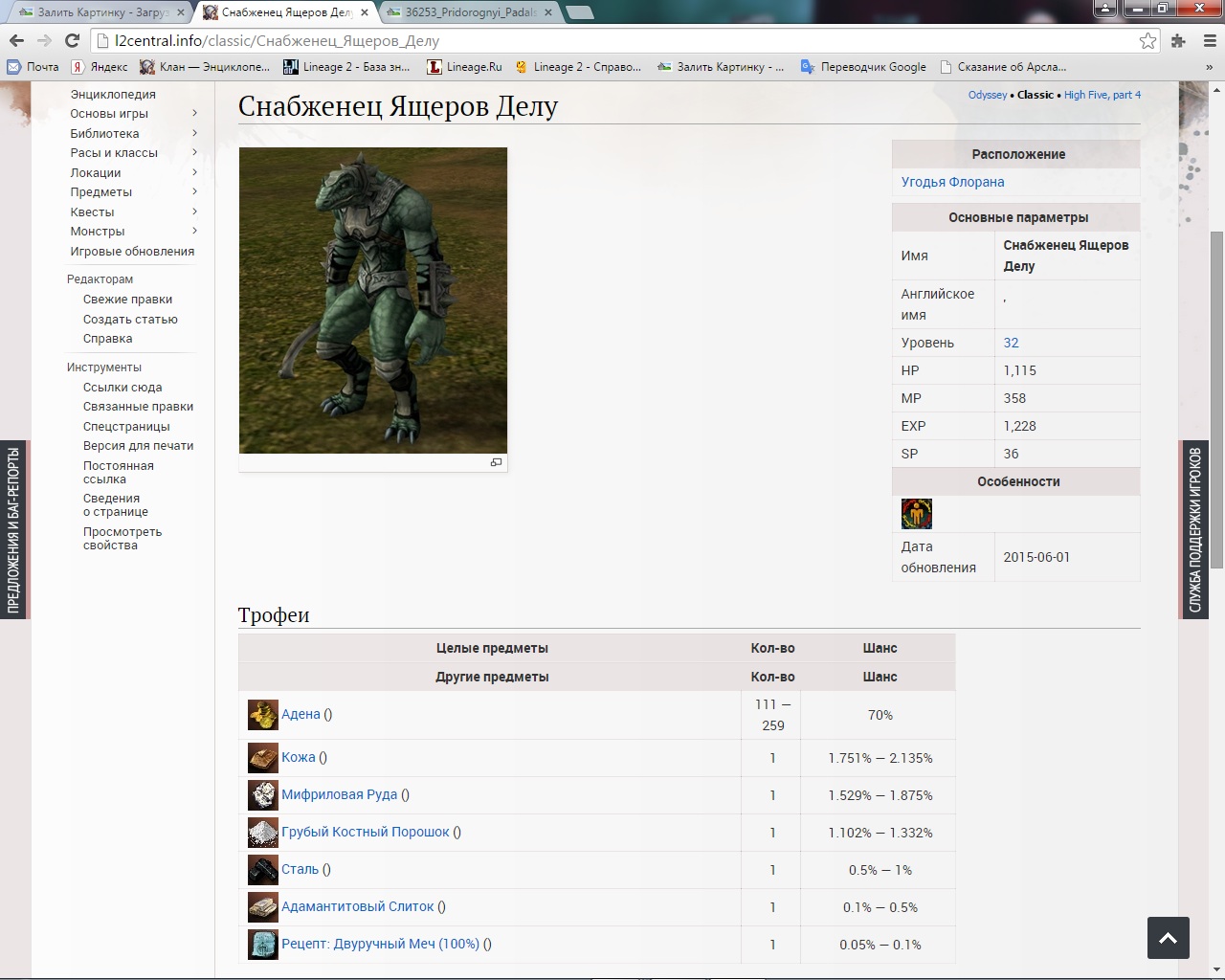
Task: Expand the Библиотека submenu
Action: click(x=194, y=133)
